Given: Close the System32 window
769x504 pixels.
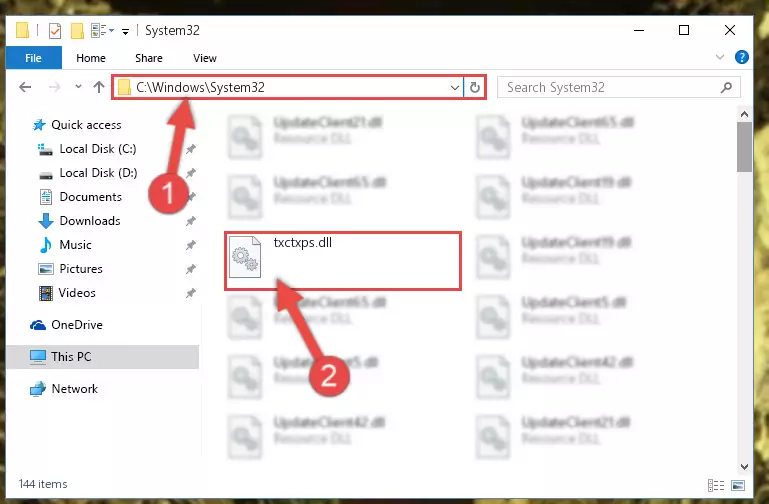Looking at the screenshot, I should [730, 30].
